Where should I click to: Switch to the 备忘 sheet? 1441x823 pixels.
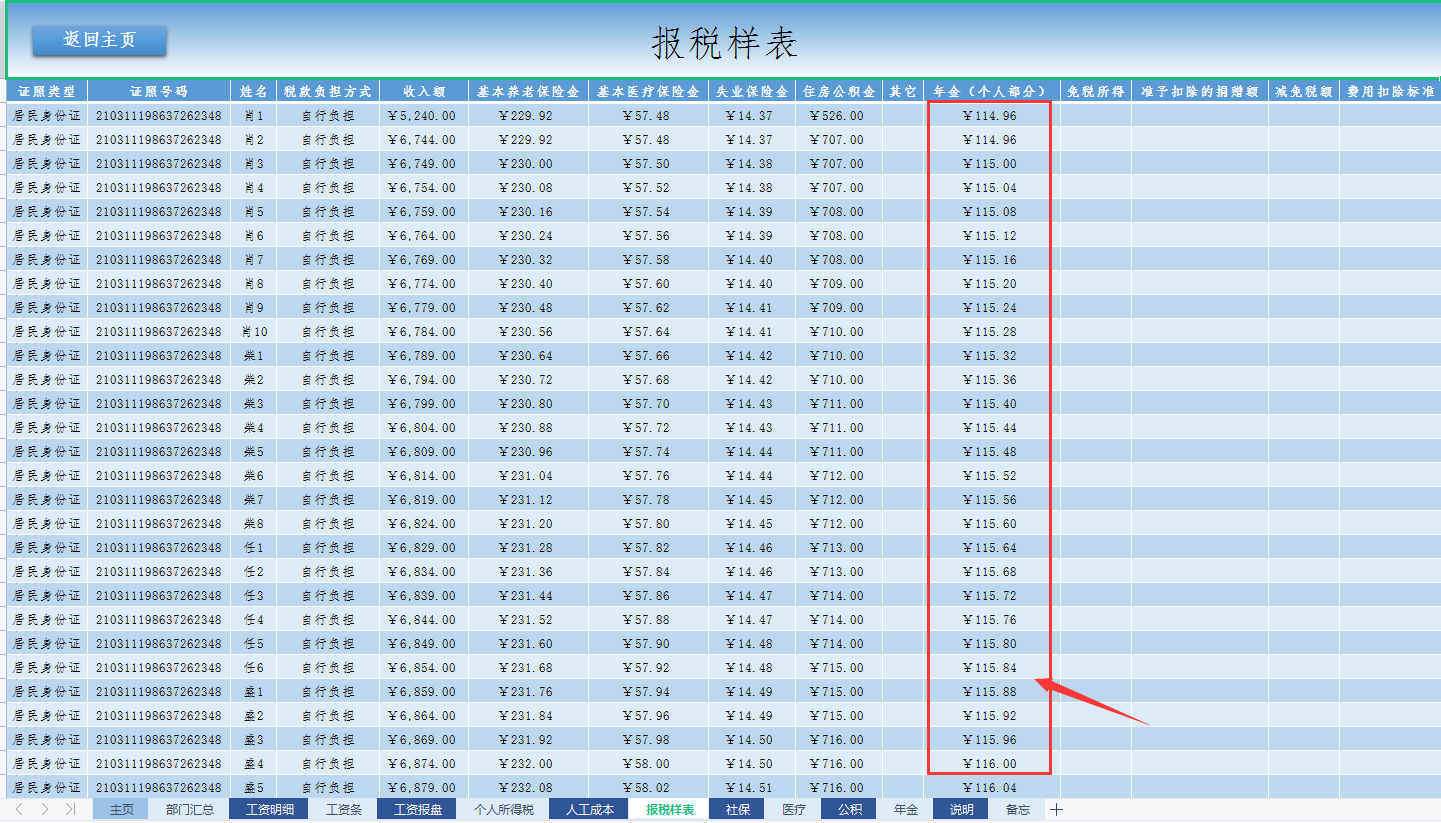point(1017,809)
